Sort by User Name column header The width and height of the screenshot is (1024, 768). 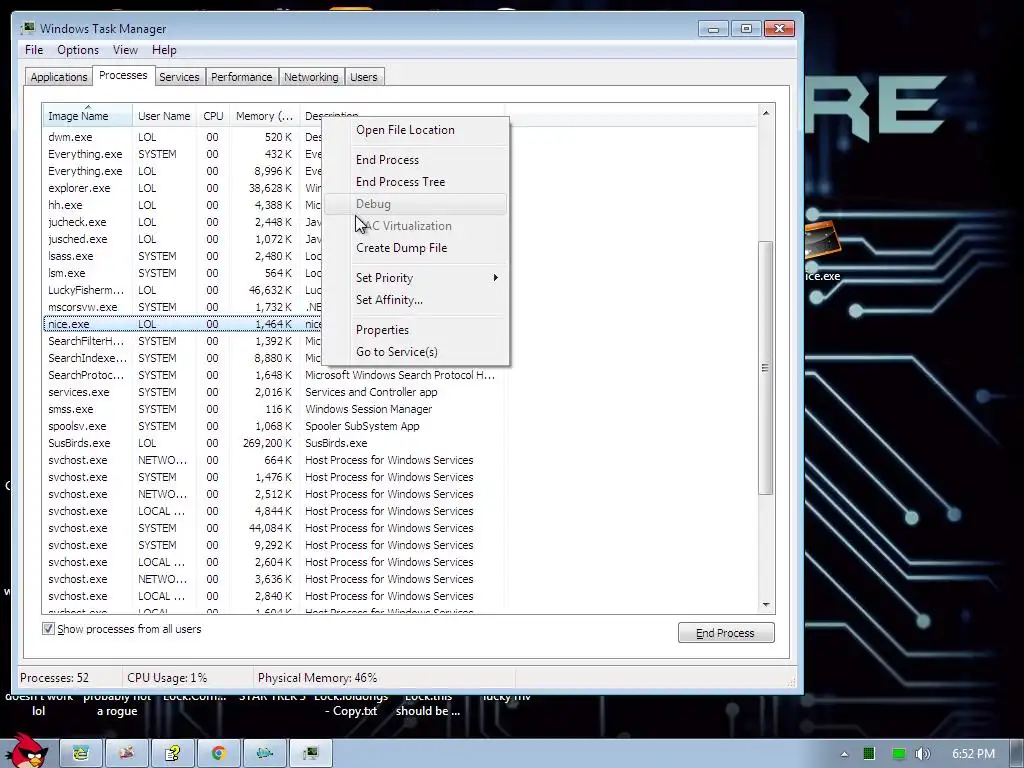click(x=164, y=116)
